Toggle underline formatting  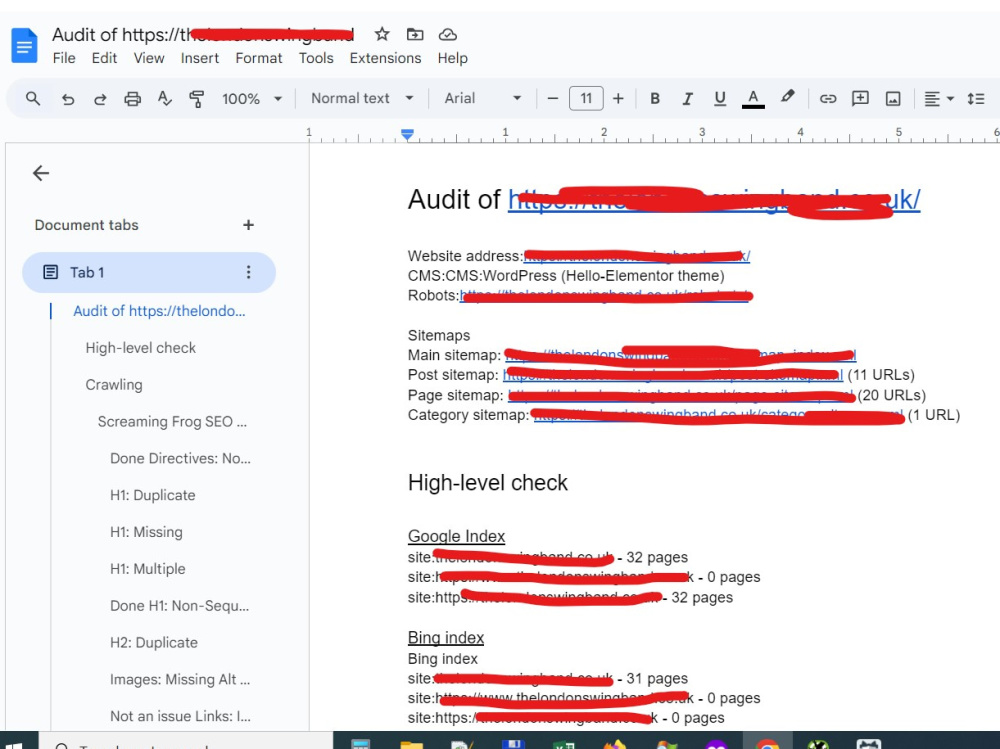click(x=720, y=99)
